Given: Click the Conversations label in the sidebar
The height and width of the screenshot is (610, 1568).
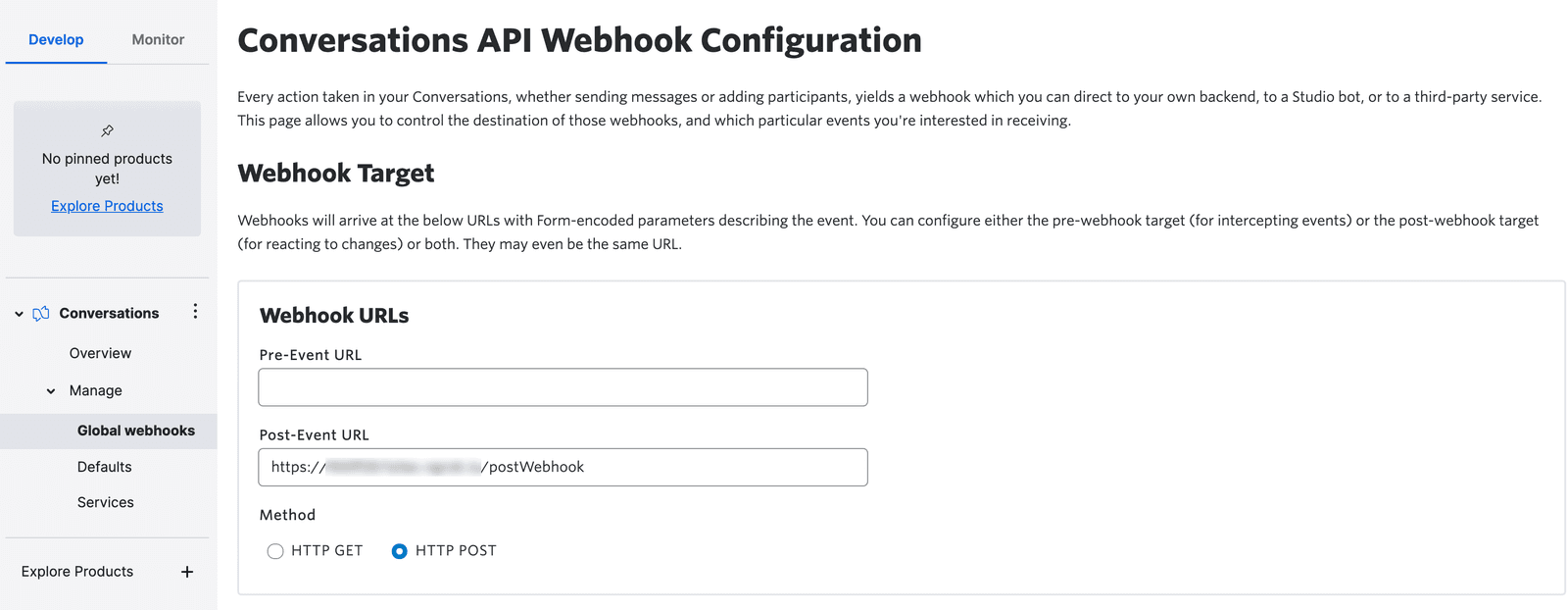Looking at the screenshot, I should click(x=109, y=312).
